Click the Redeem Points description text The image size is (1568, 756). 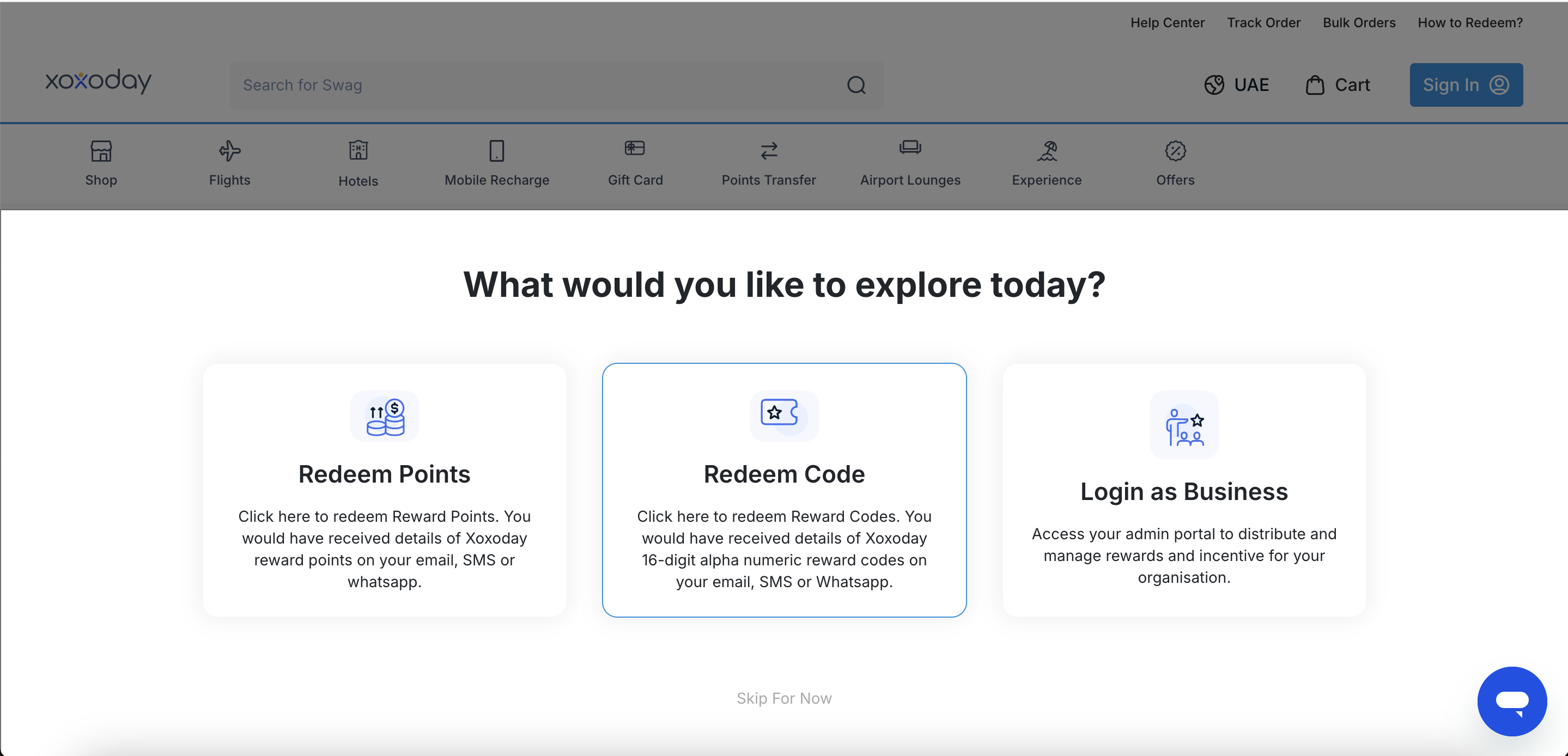pos(384,549)
